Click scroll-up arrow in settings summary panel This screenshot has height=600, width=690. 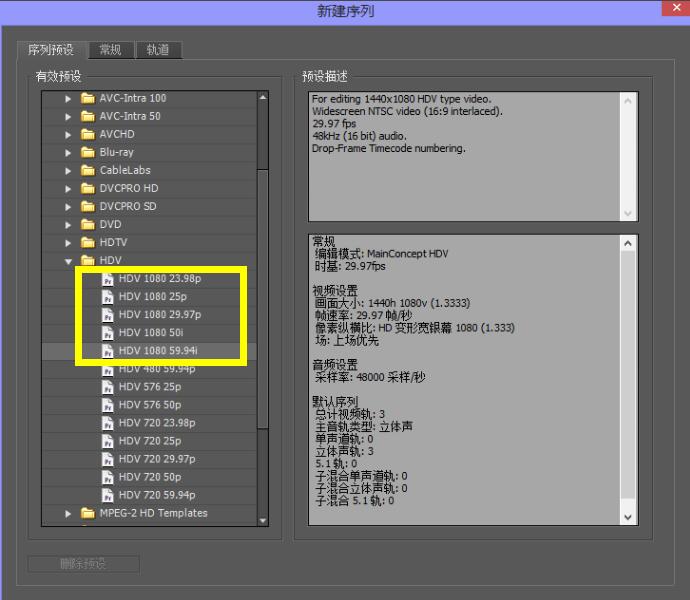tap(628, 243)
